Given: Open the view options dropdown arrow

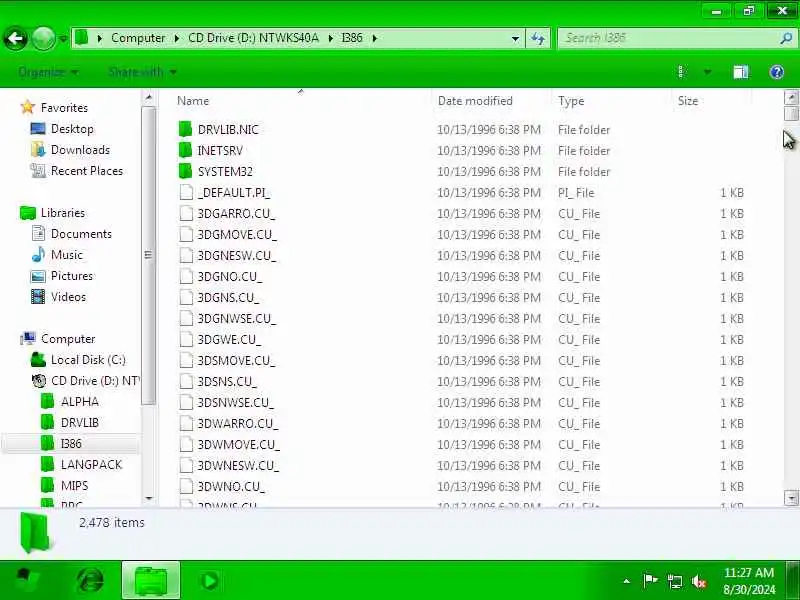Looking at the screenshot, I should coord(707,72).
